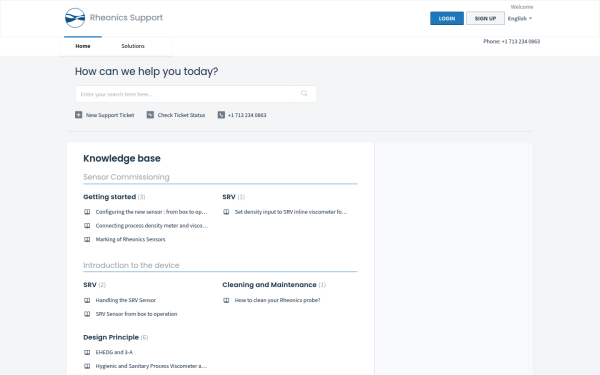Open SRV folder under Introduction to the device
This screenshot has height=375, width=600.
[x=90, y=285]
